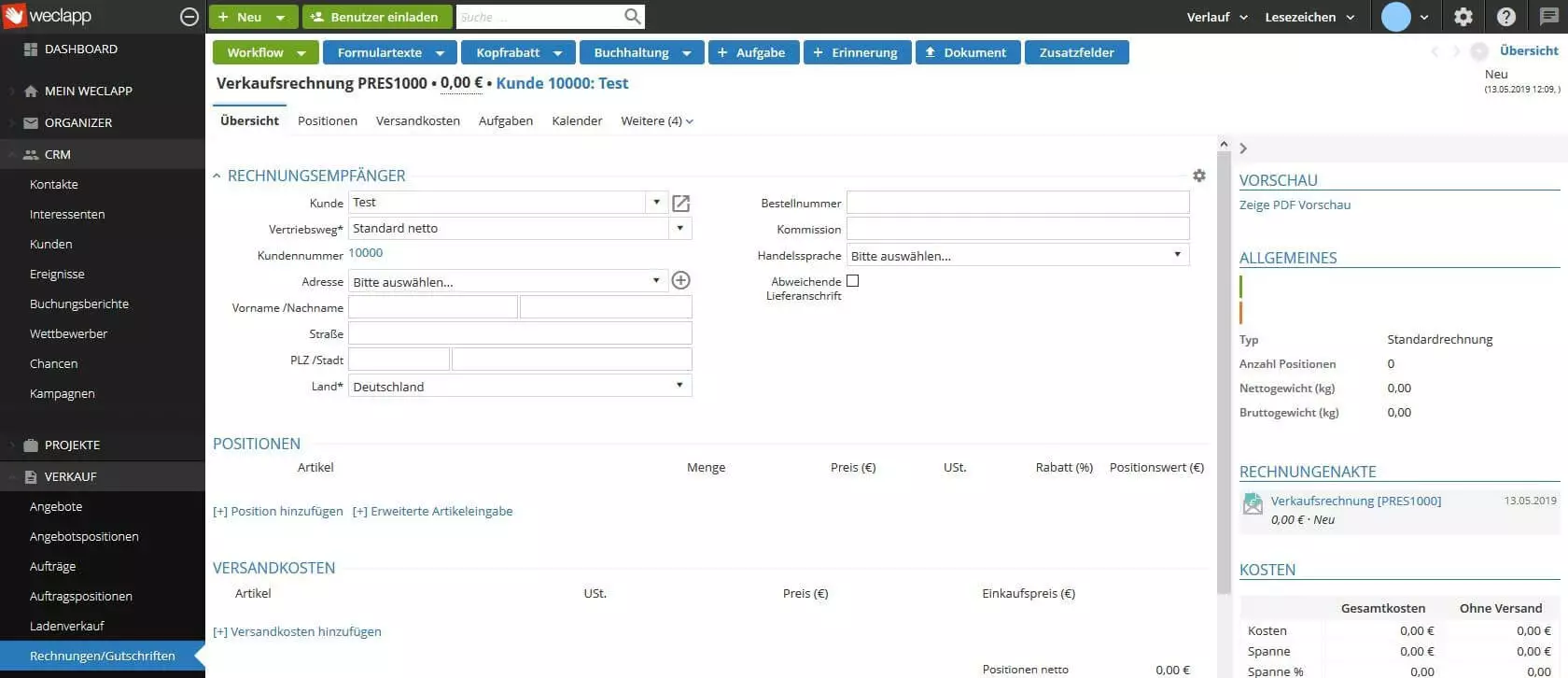This screenshot has height=678, width=1568.
Task: Click Position hinzufügen link
Action: click(x=278, y=511)
